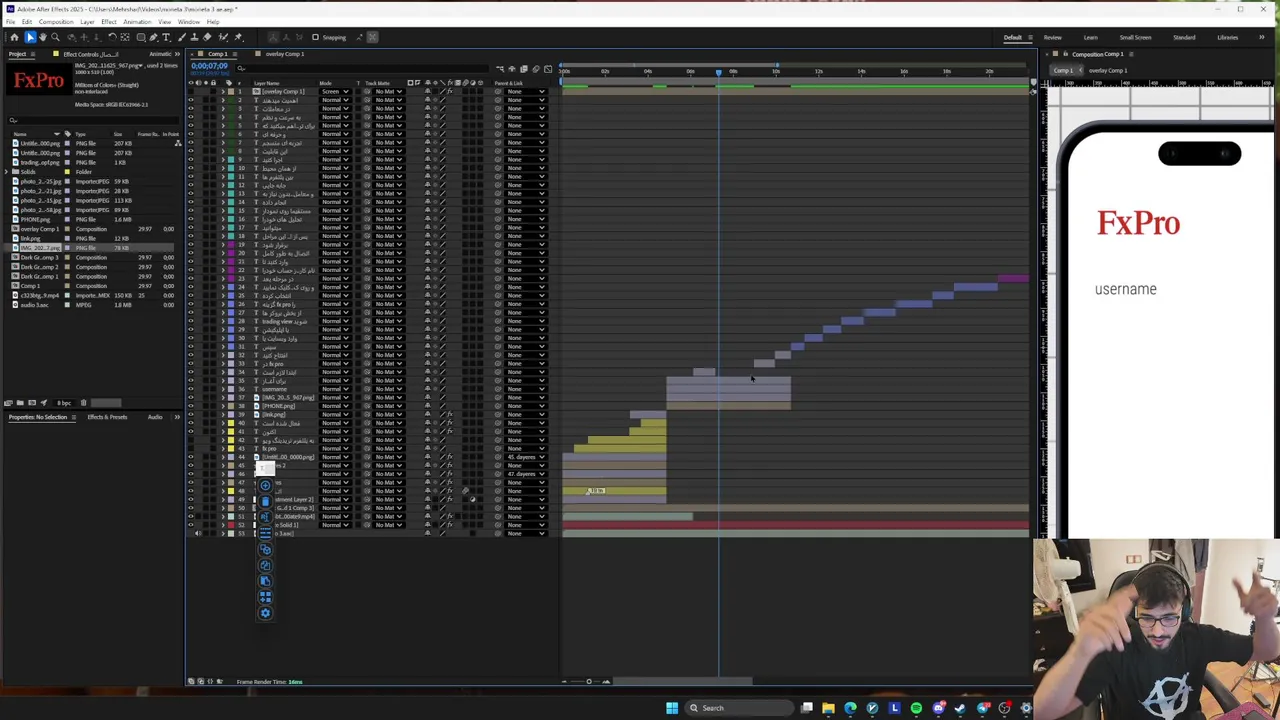The image size is (1280, 720).
Task: Select the Puppet Pin tool
Action: [239, 37]
